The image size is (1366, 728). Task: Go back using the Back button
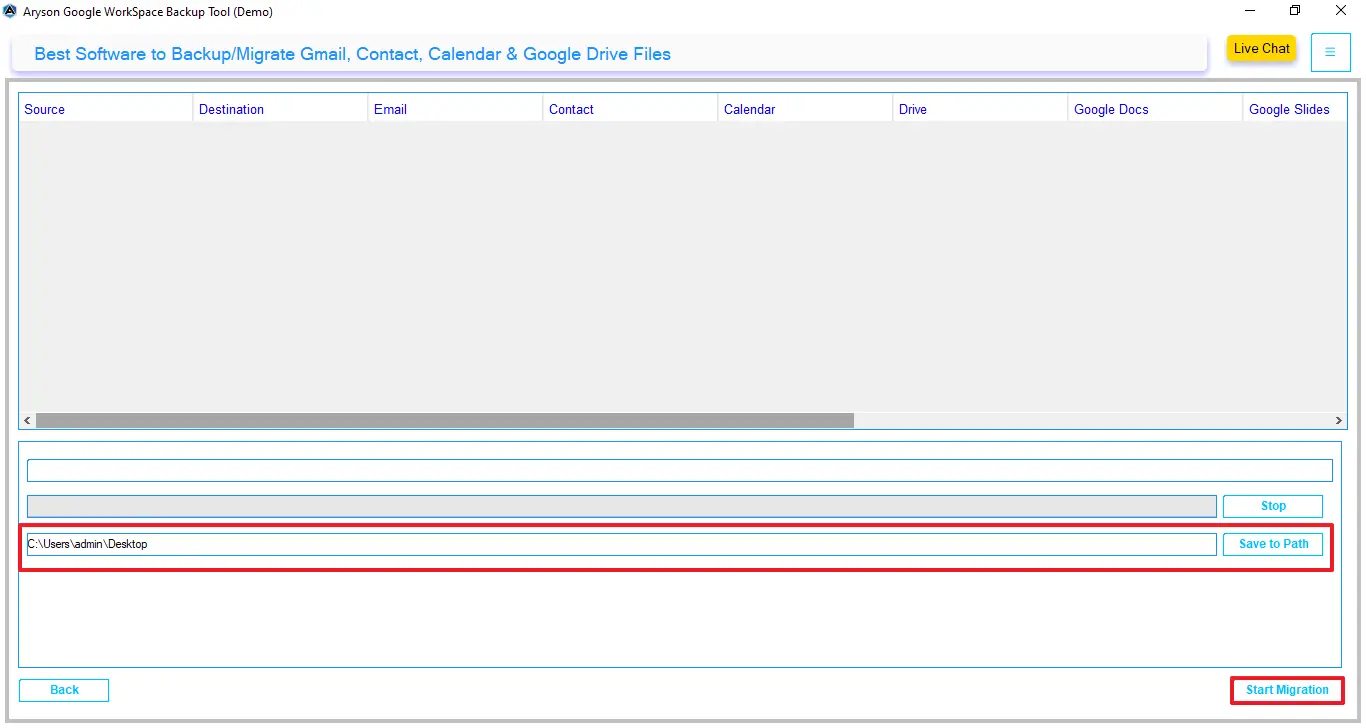point(64,690)
